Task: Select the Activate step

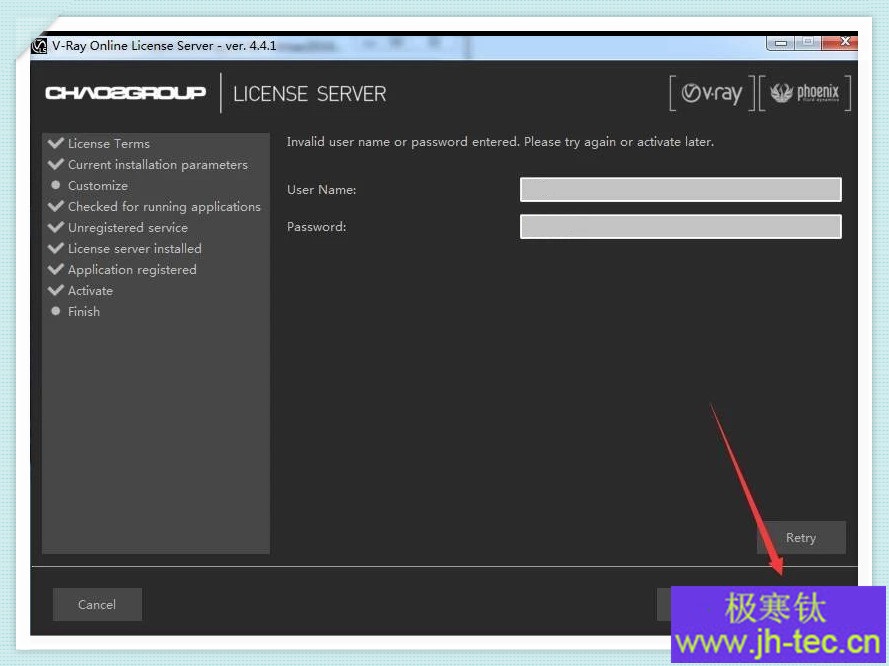Action: [x=90, y=290]
